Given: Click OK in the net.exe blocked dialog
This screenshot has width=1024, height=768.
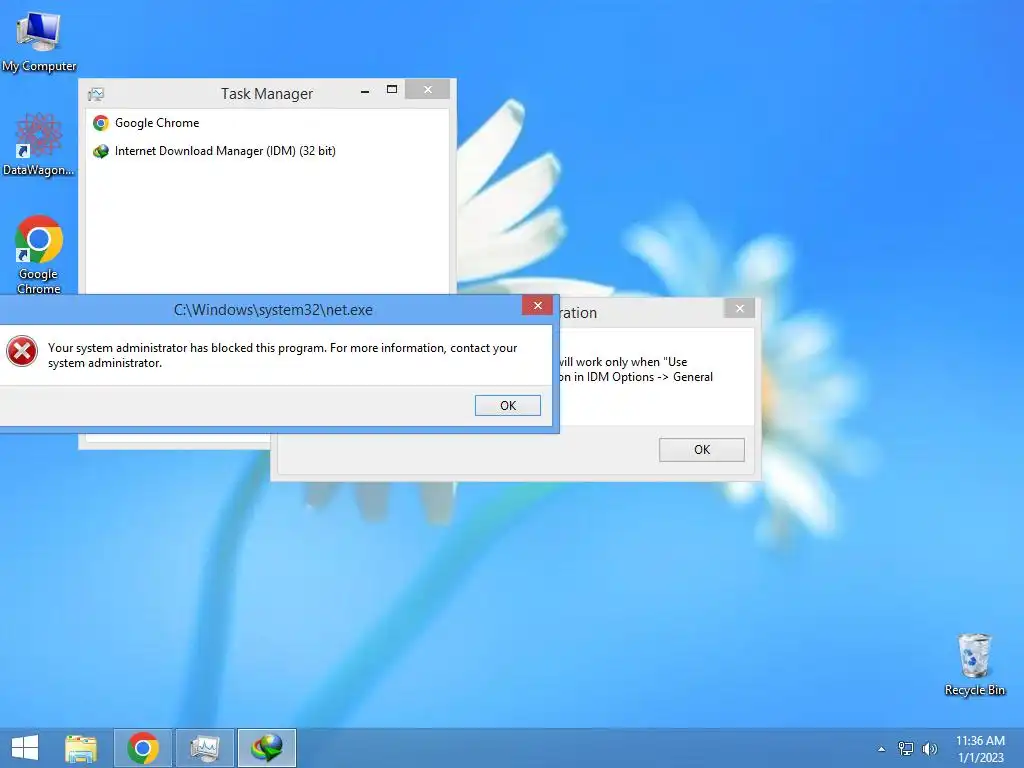Looking at the screenshot, I should pos(507,406).
